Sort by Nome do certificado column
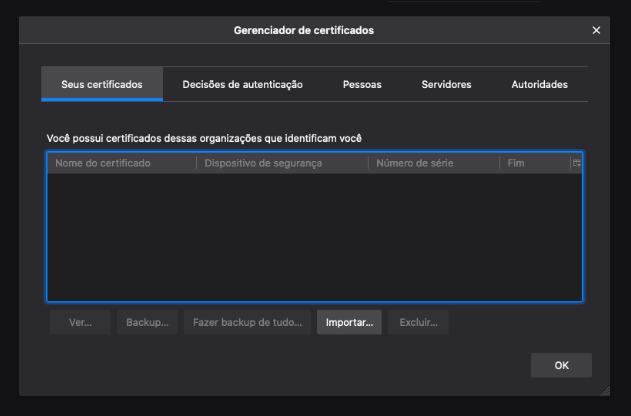 click(121, 163)
